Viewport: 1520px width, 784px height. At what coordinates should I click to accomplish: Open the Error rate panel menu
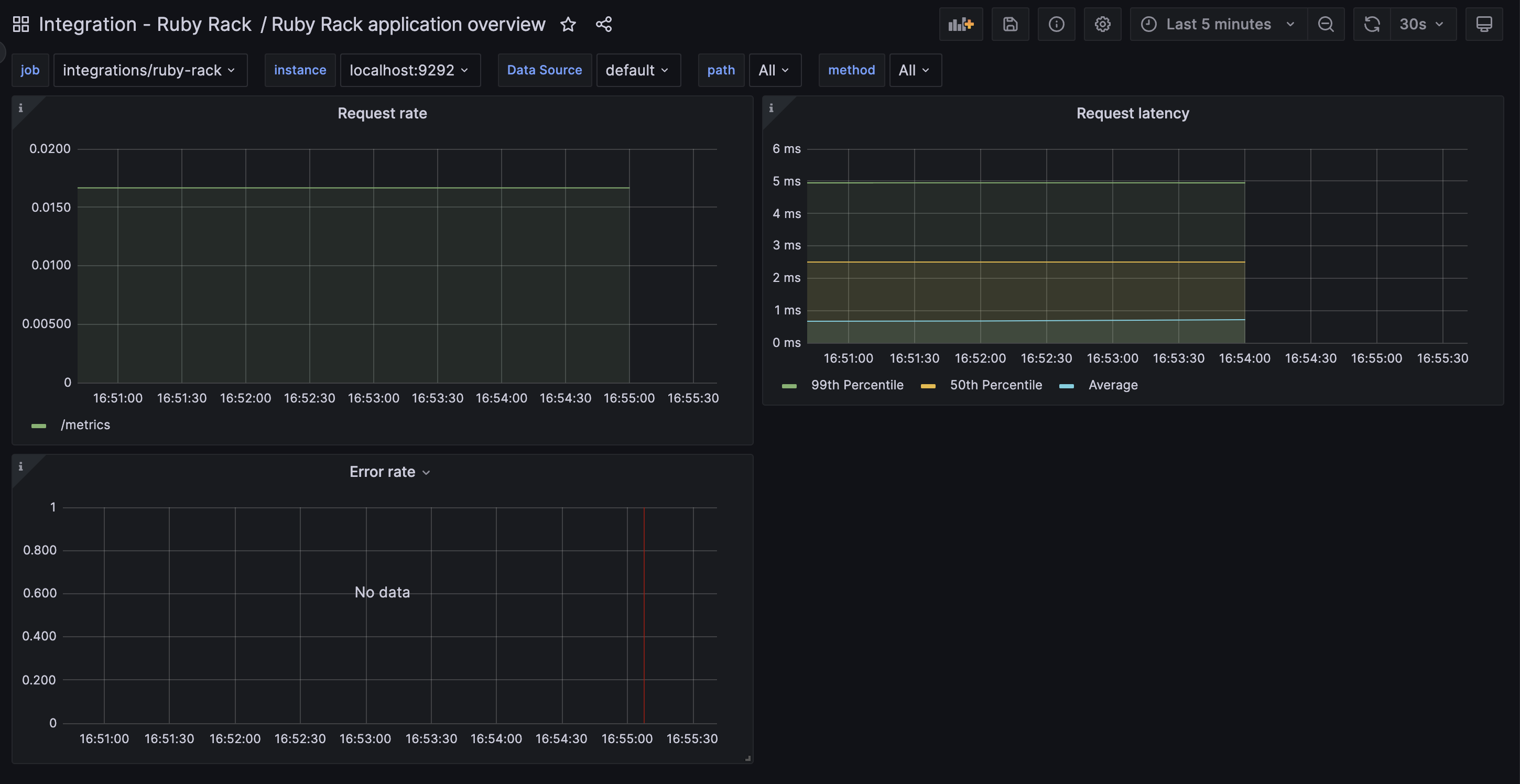pos(426,472)
